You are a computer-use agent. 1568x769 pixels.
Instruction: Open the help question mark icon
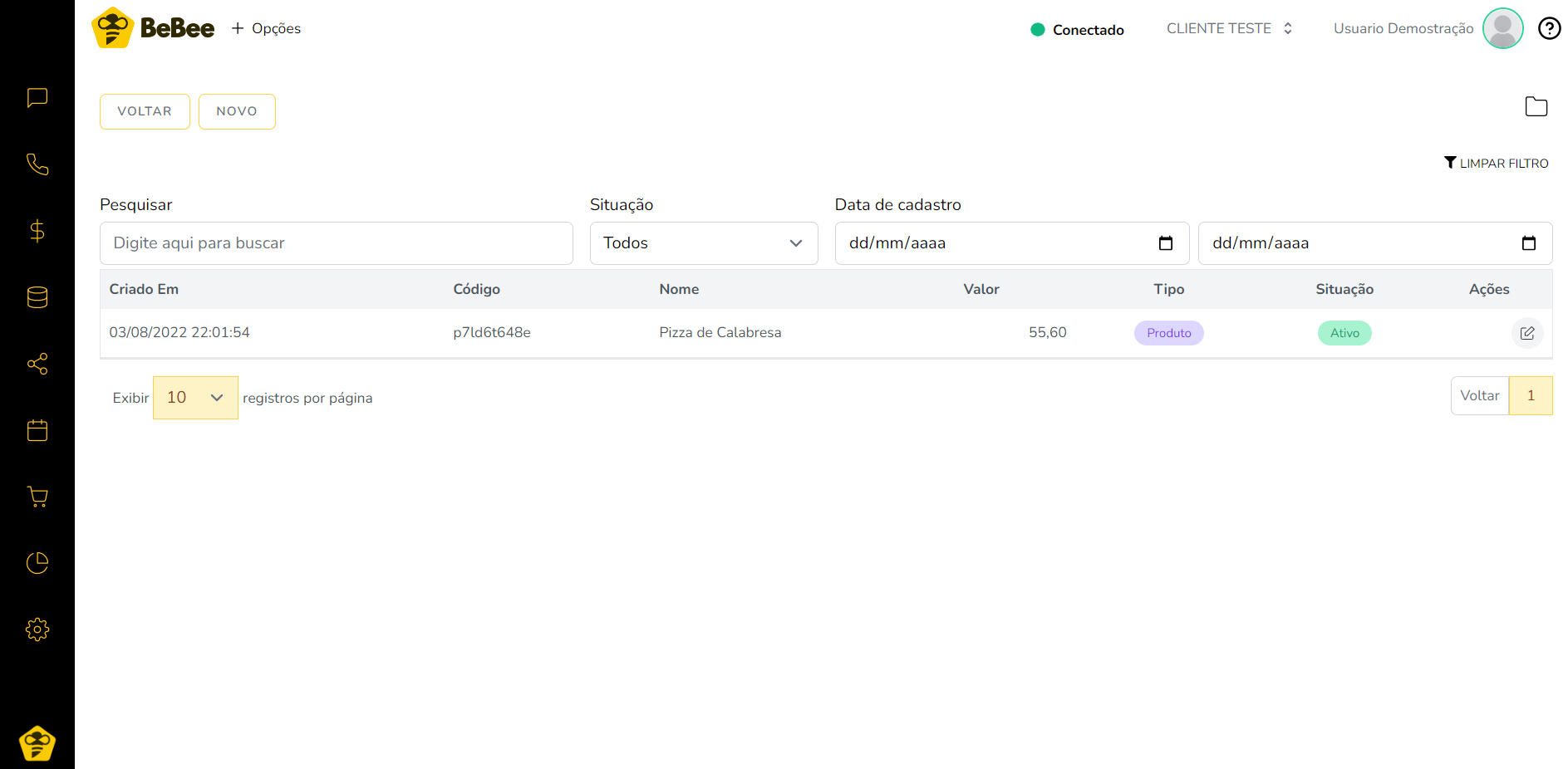tap(1549, 29)
